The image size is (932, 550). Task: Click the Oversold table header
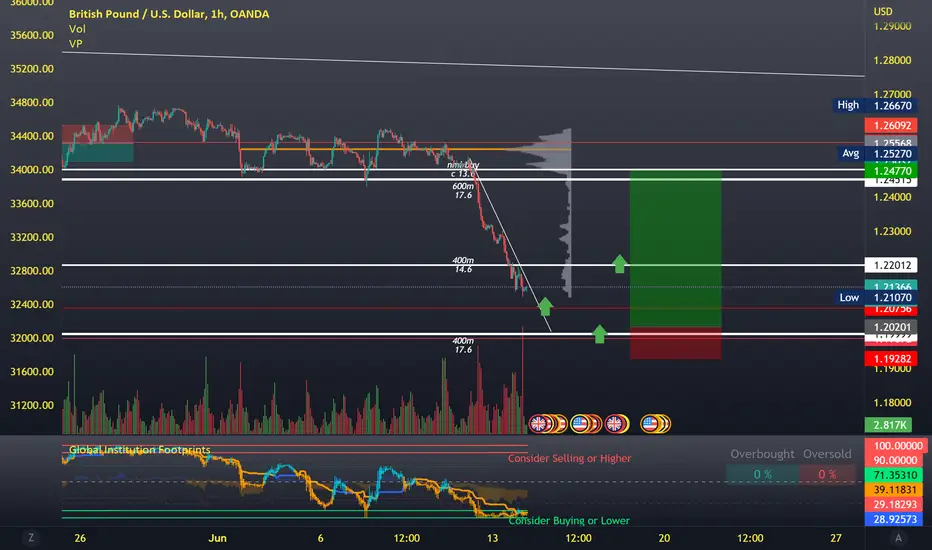[x=827, y=454]
